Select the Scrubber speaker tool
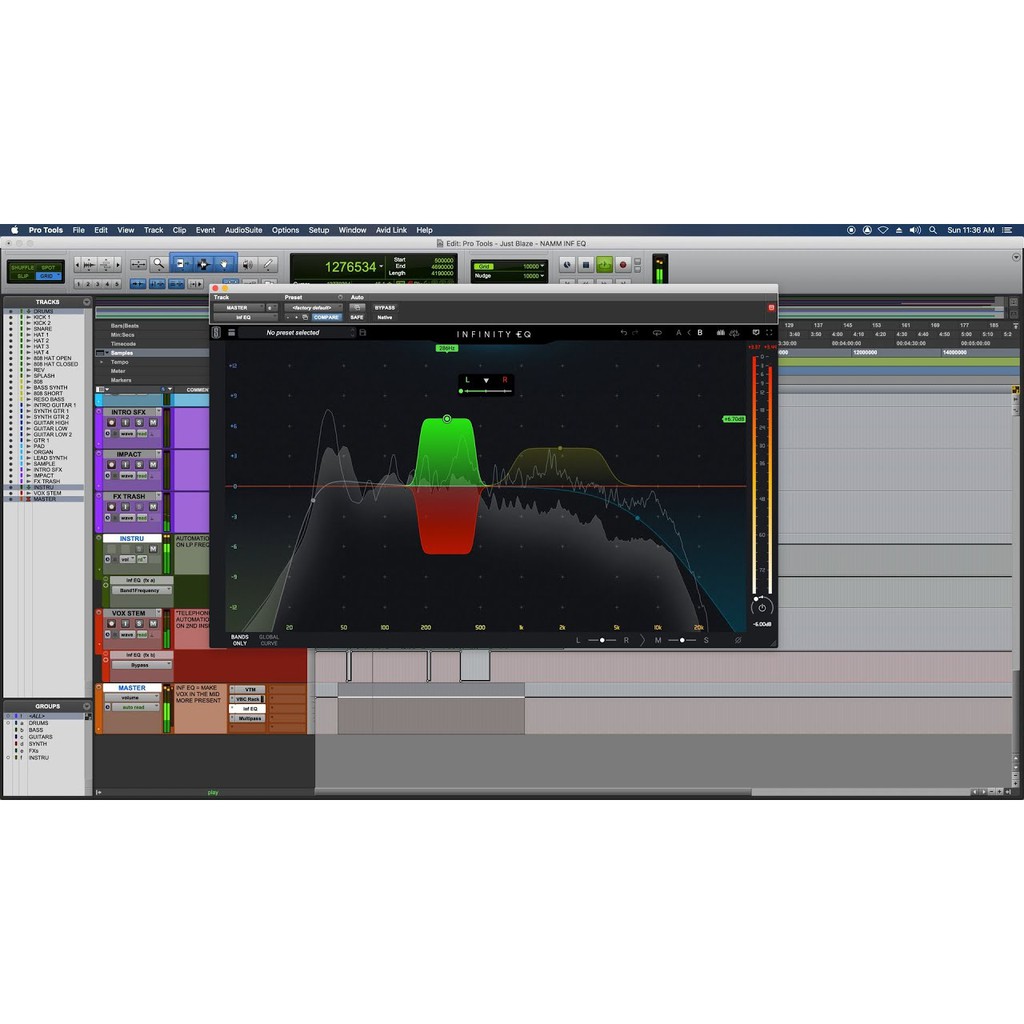 pyautogui.click(x=248, y=264)
